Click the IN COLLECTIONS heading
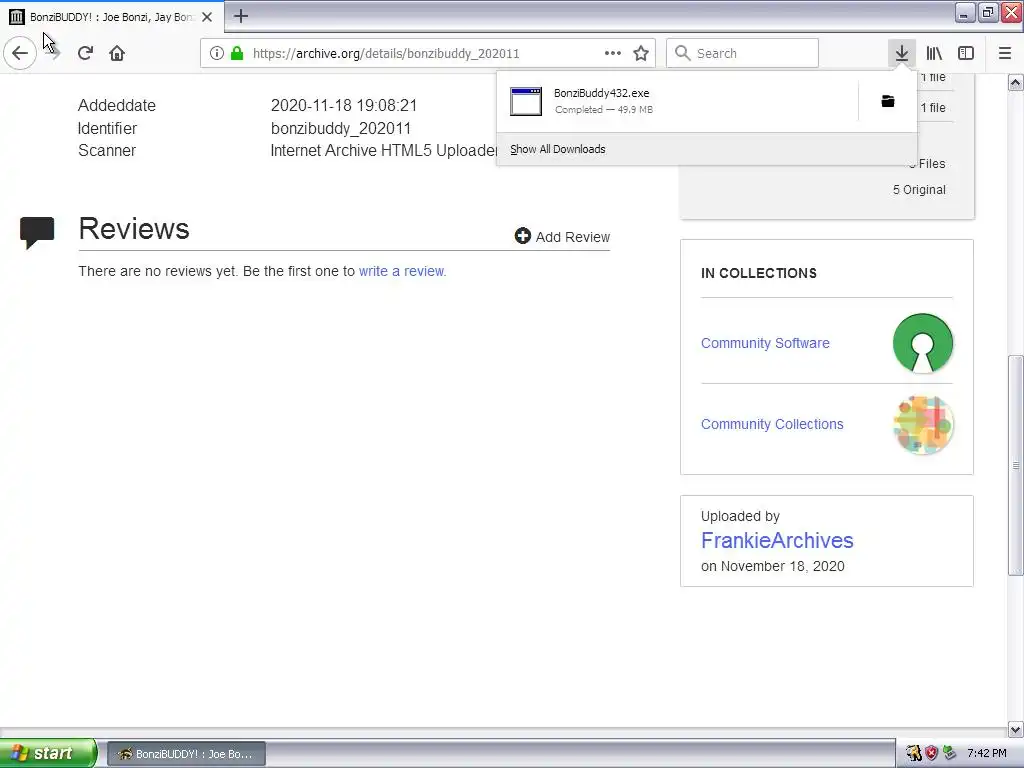Screen dimensions: 1024x768 [x=759, y=273]
